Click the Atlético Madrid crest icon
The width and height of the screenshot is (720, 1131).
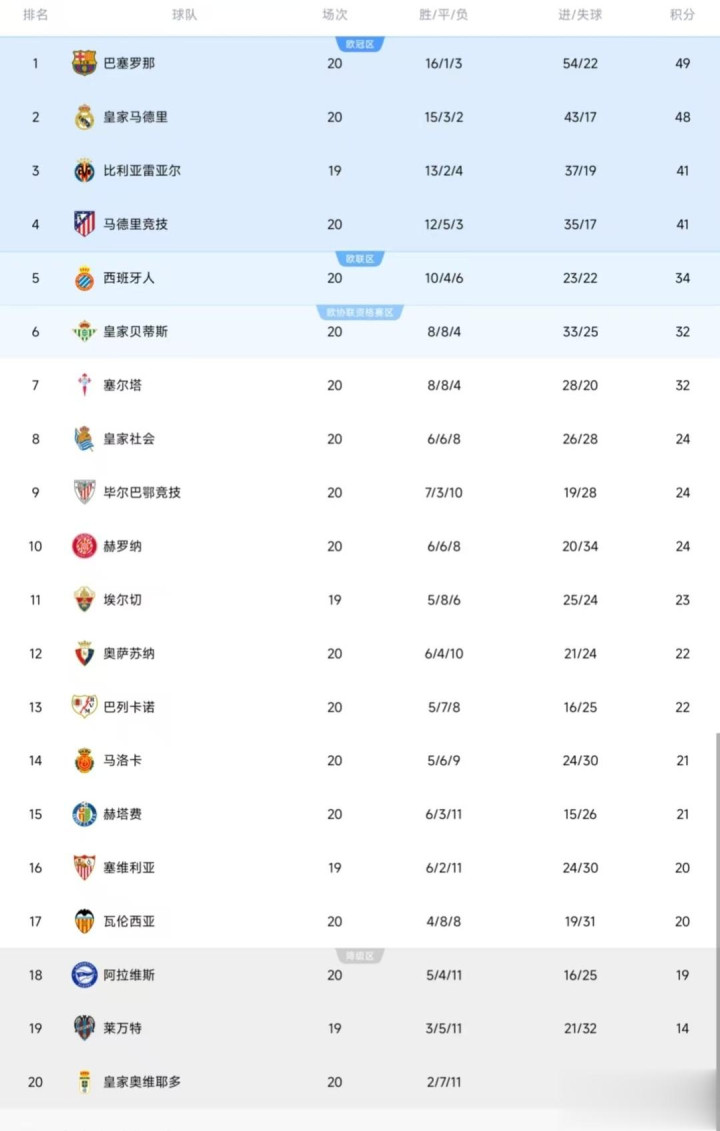tap(84, 224)
